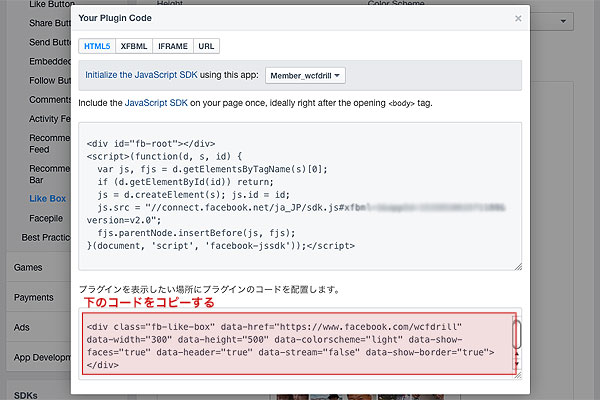Open Best Practices in the background sidebar
This screenshot has height=400, width=600.
pyautogui.click(x=46, y=237)
